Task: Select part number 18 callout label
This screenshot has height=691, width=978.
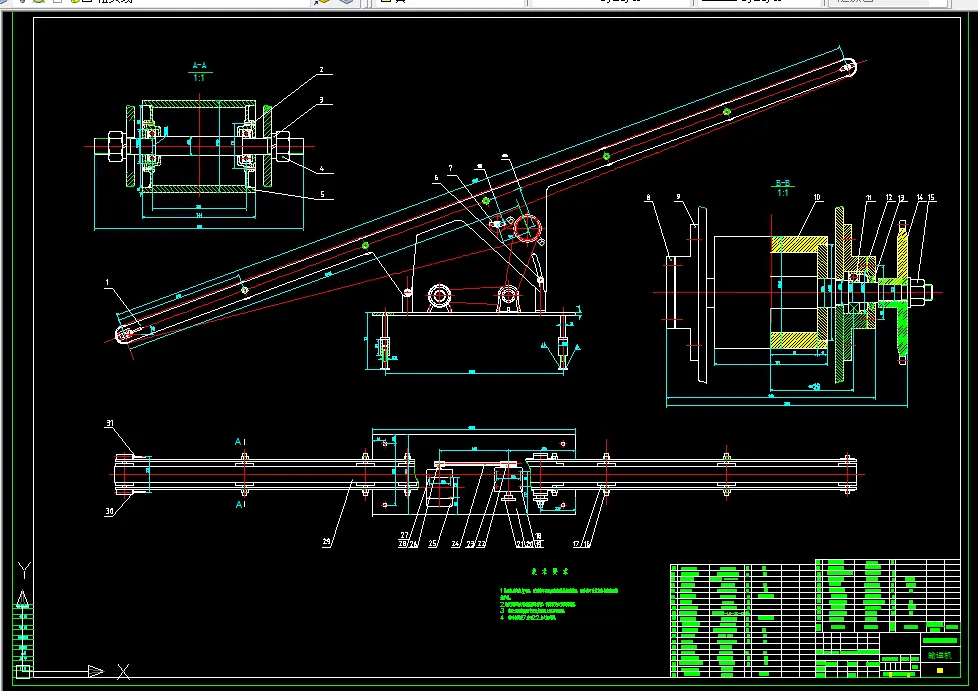Action: click(x=538, y=536)
